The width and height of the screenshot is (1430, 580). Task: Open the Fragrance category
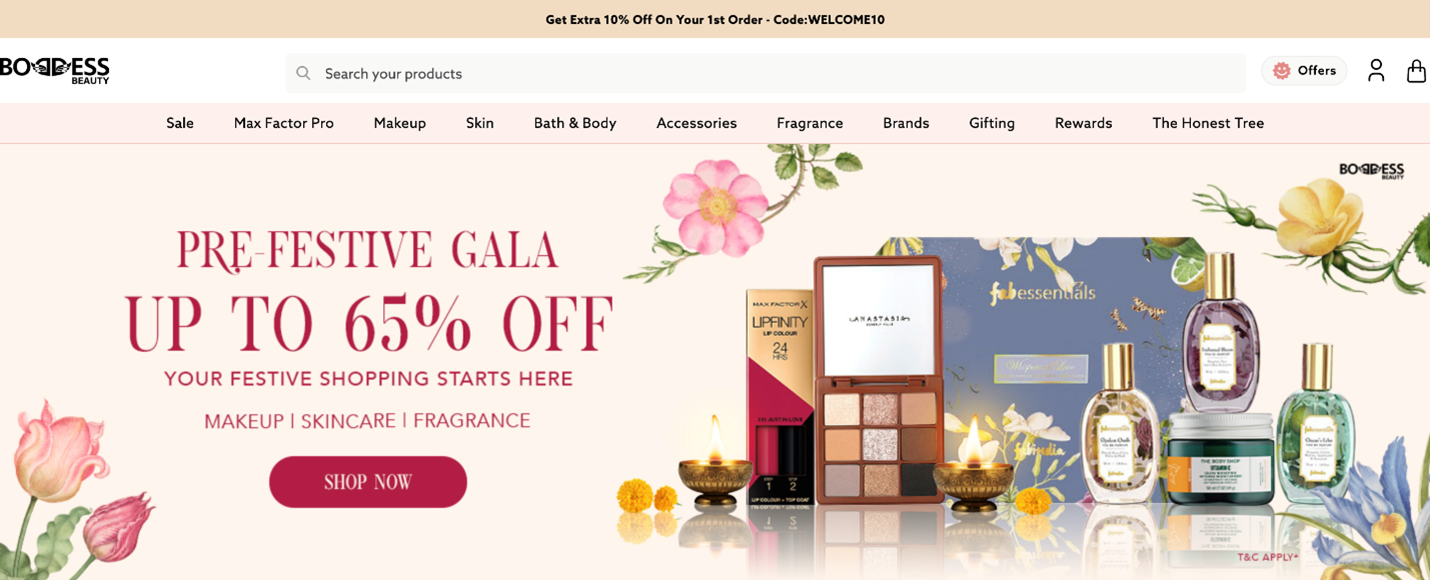[x=810, y=123]
